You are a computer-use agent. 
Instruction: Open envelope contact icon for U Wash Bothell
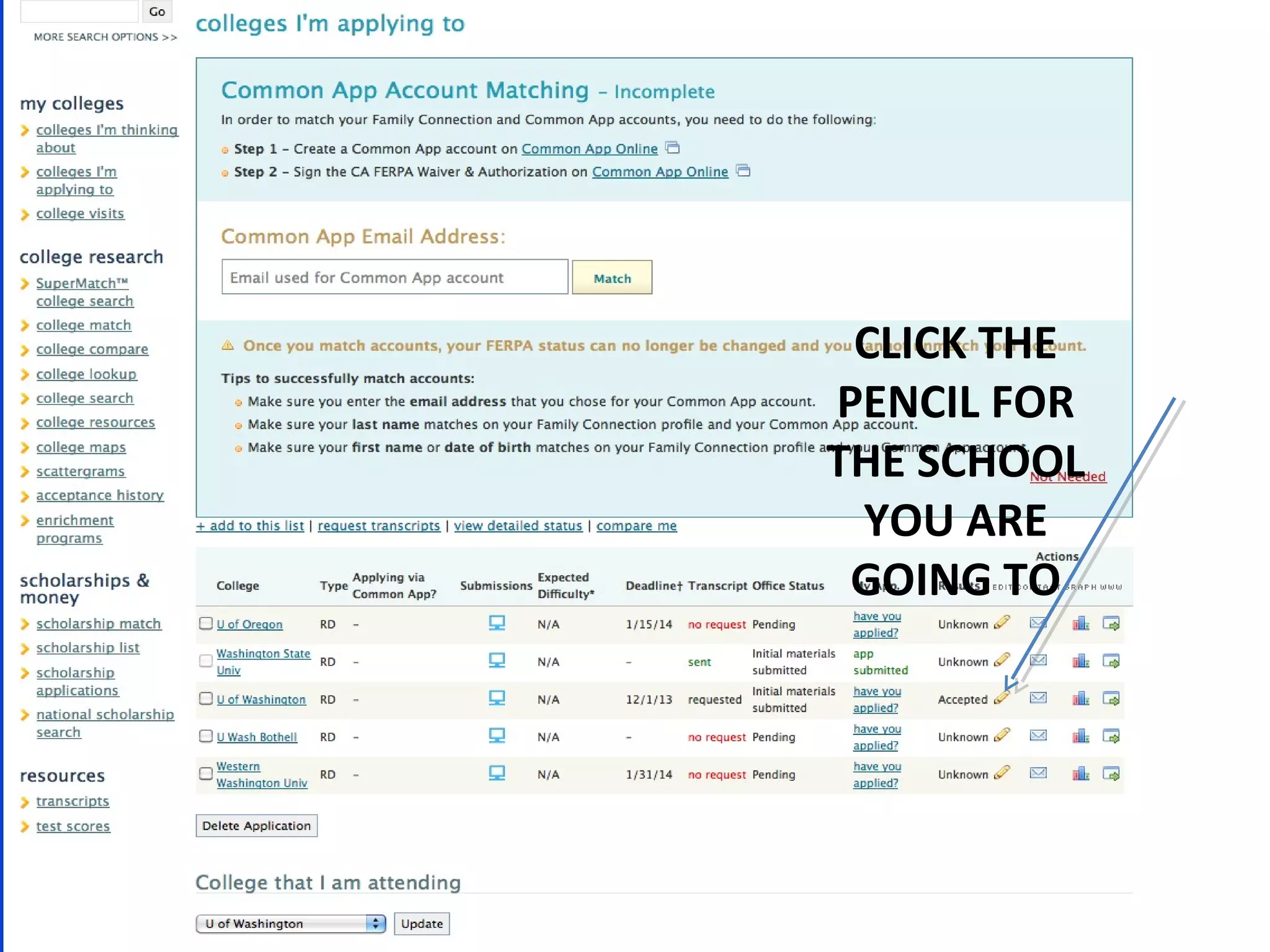(1038, 736)
